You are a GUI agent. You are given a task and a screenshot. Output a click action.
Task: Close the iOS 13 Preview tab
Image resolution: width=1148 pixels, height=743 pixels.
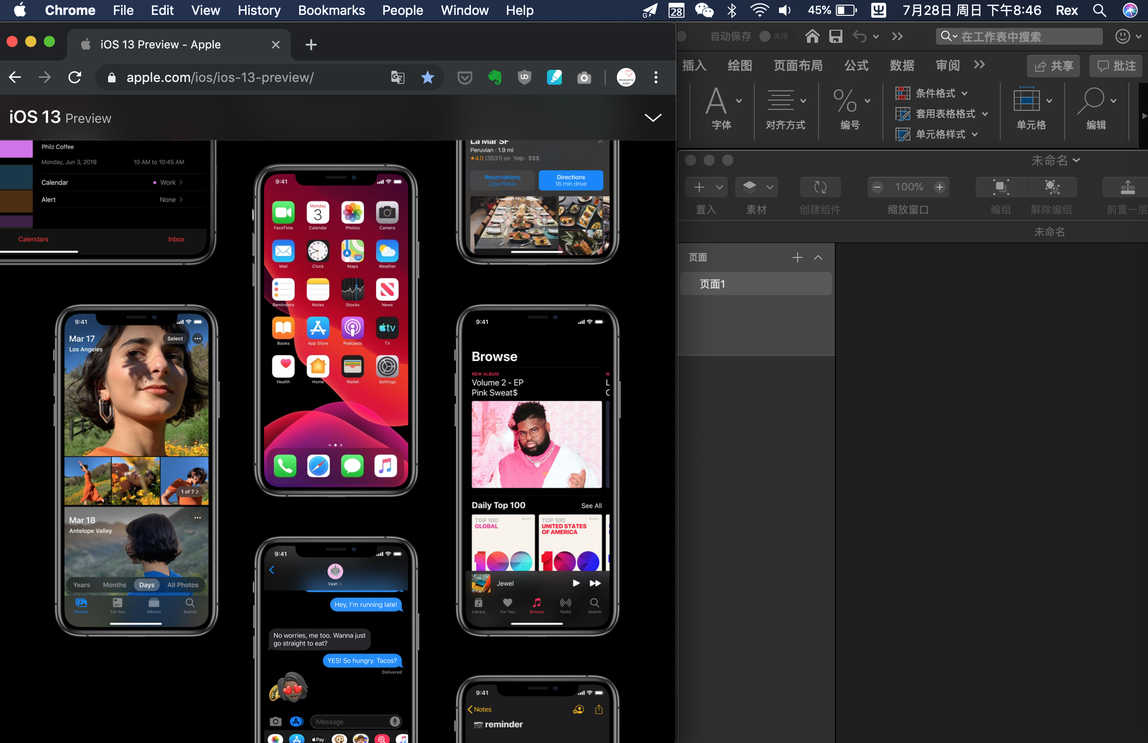click(x=275, y=45)
